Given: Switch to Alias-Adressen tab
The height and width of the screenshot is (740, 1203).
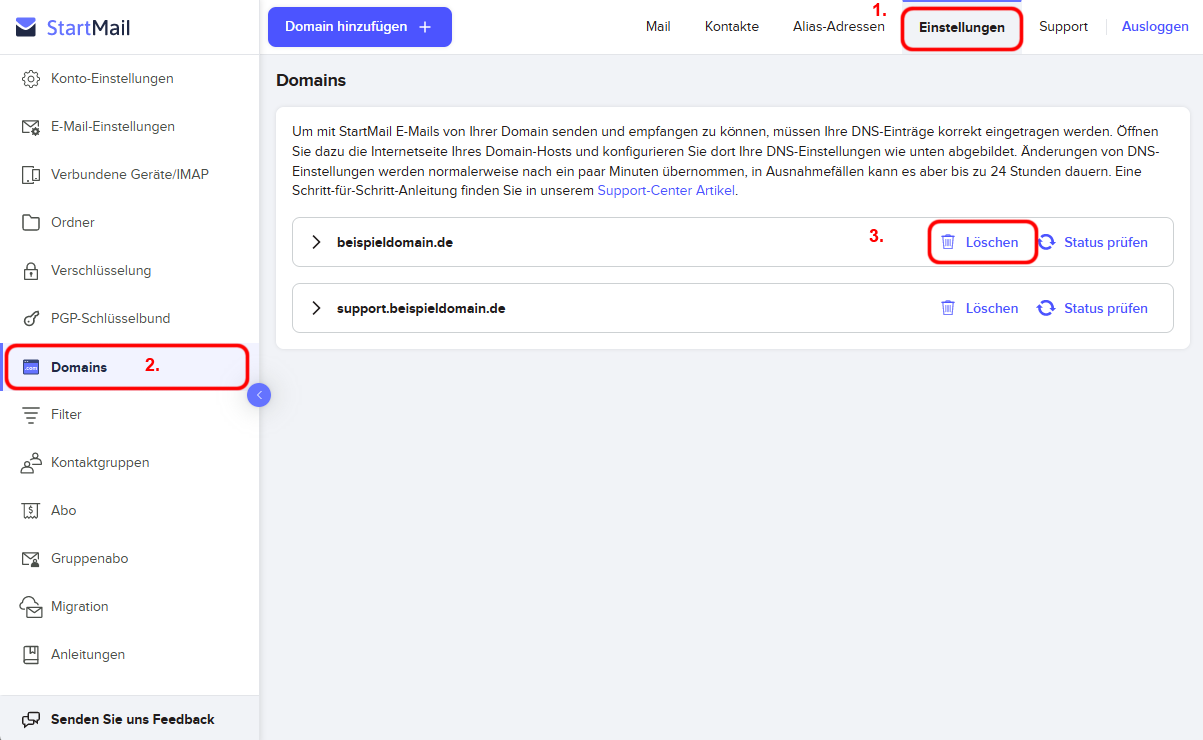Looking at the screenshot, I should coord(839,27).
